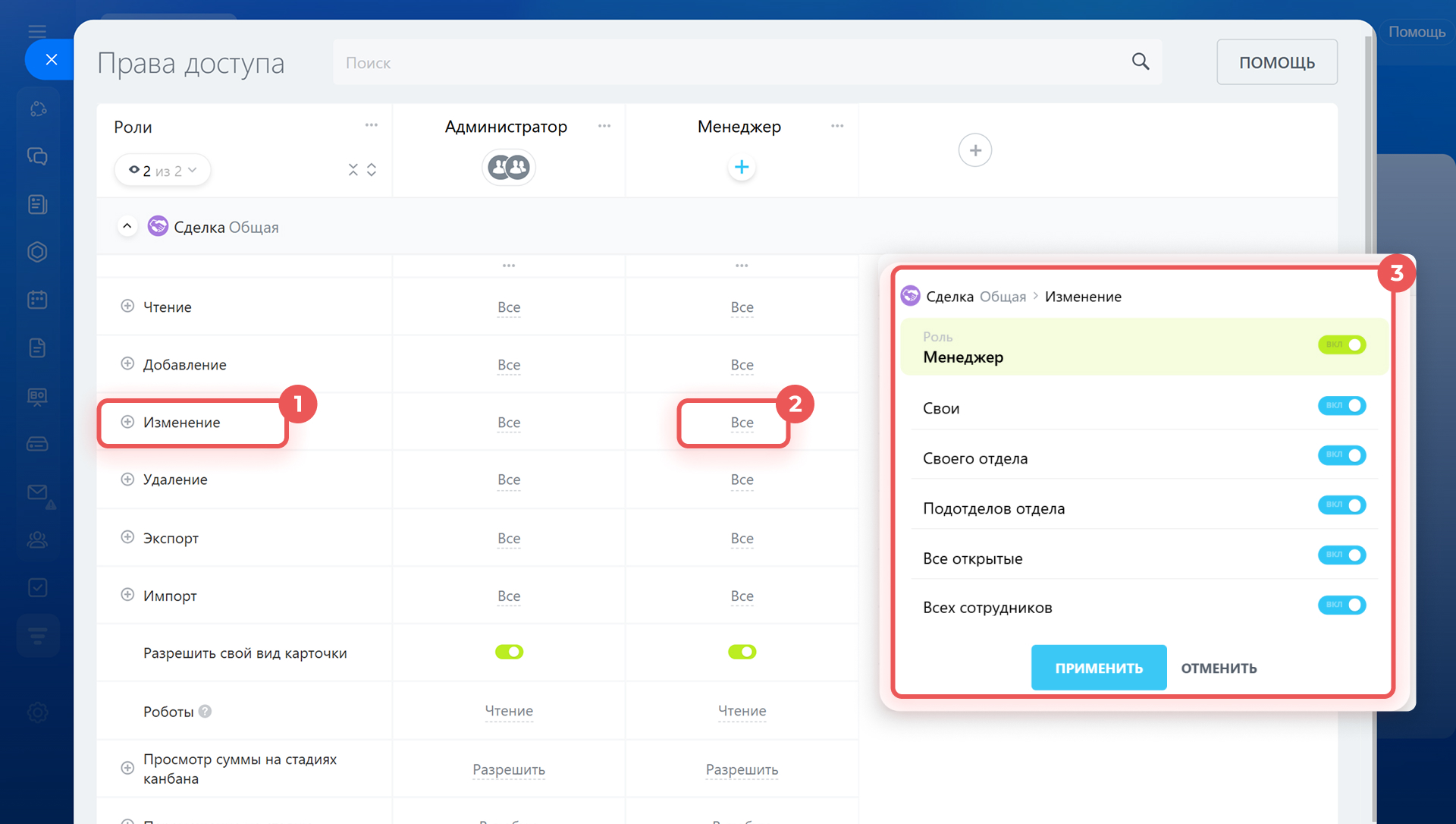Click the plus icon to add a role
Screen dimensions: 1456x824
(974, 150)
